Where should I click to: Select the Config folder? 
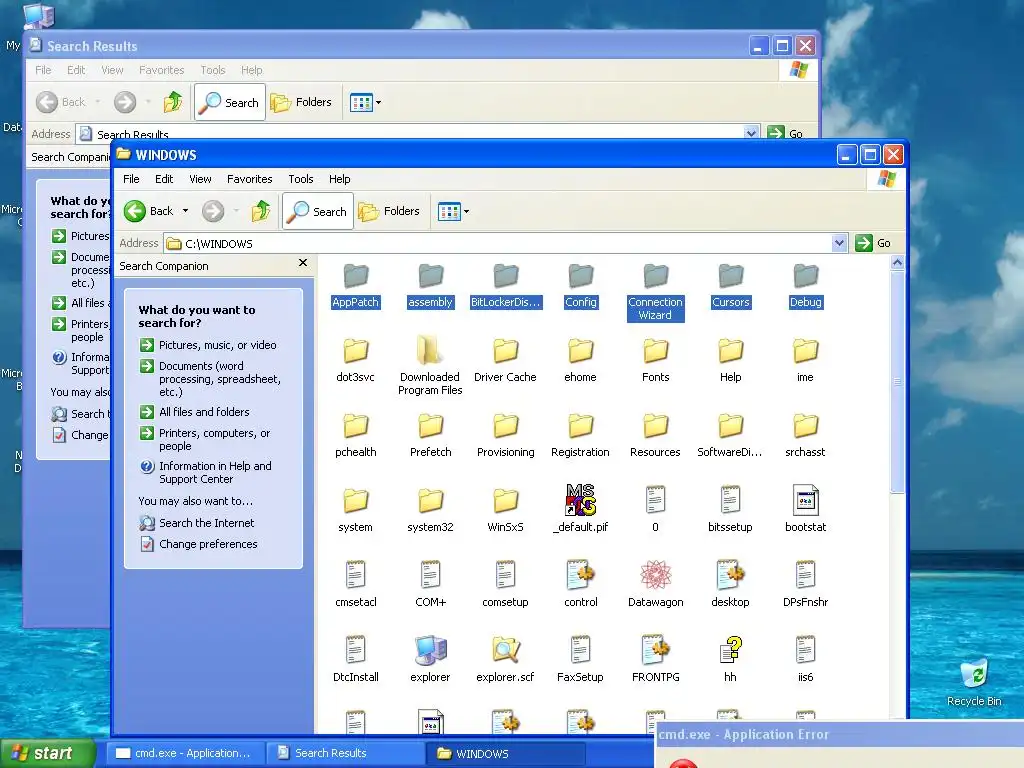(581, 286)
